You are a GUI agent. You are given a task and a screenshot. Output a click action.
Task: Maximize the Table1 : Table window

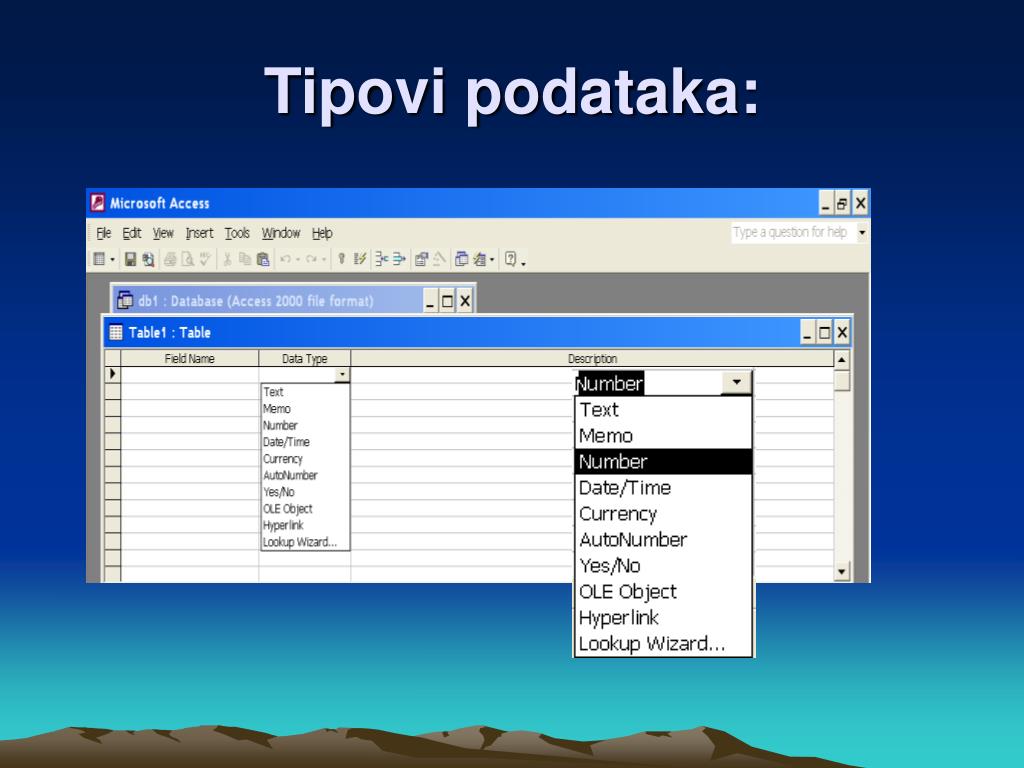825,333
